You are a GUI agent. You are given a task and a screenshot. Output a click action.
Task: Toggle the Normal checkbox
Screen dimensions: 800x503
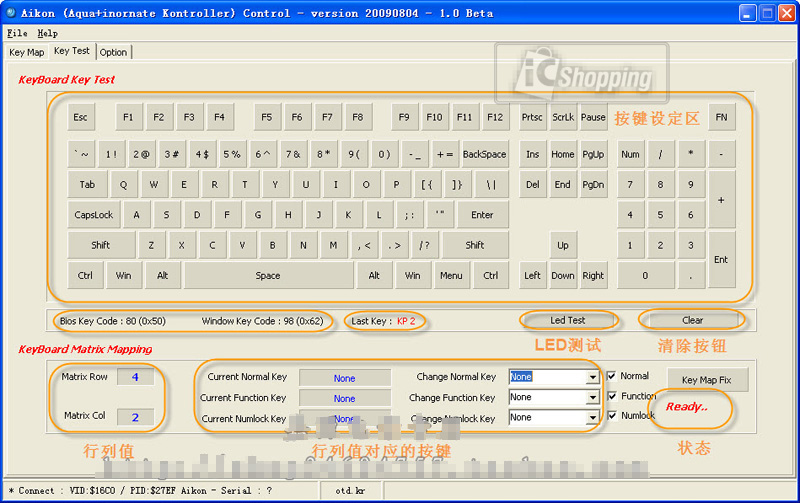pos(612,377)
